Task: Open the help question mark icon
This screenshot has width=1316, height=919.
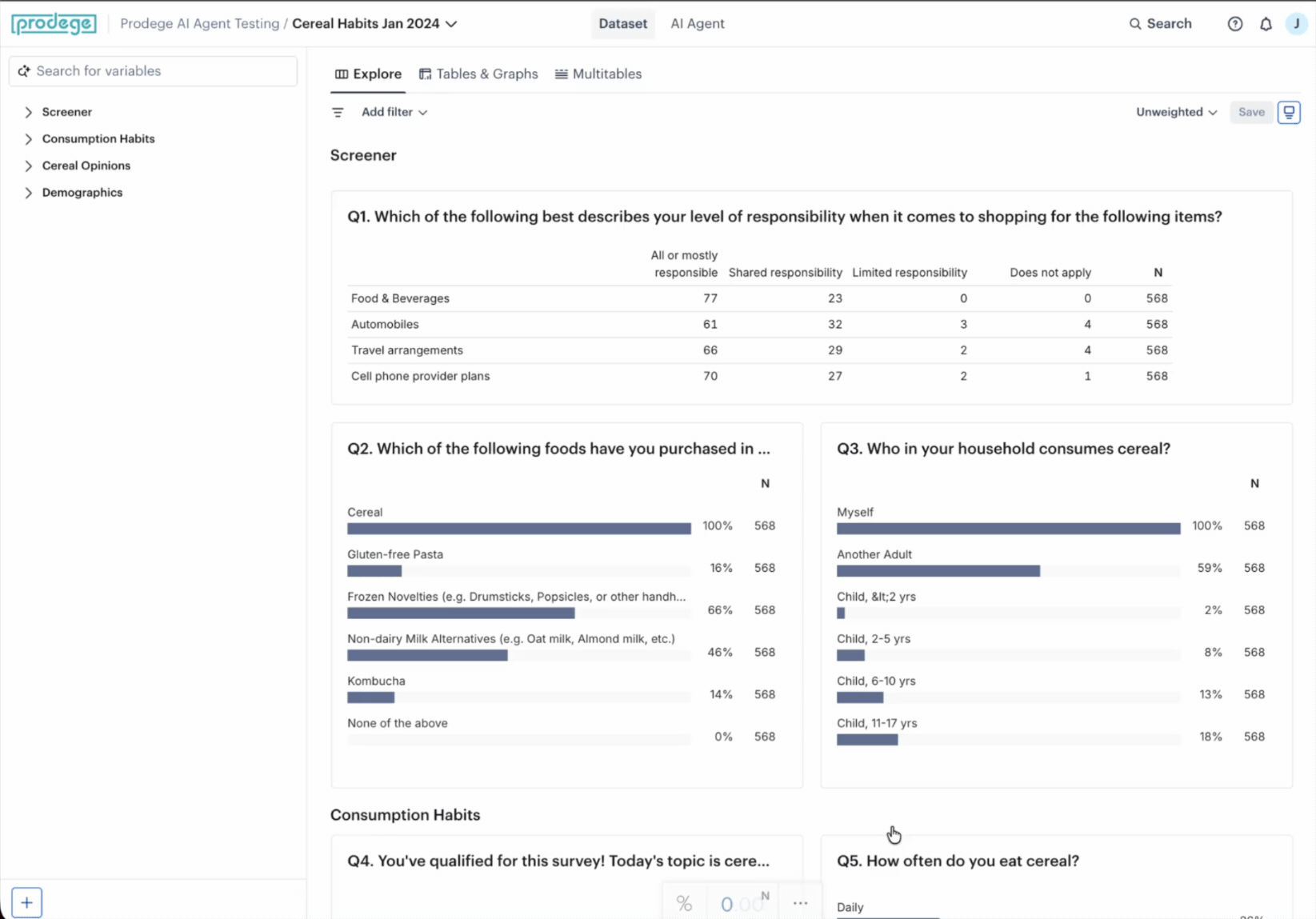Action: click(x=1235, y=24)
